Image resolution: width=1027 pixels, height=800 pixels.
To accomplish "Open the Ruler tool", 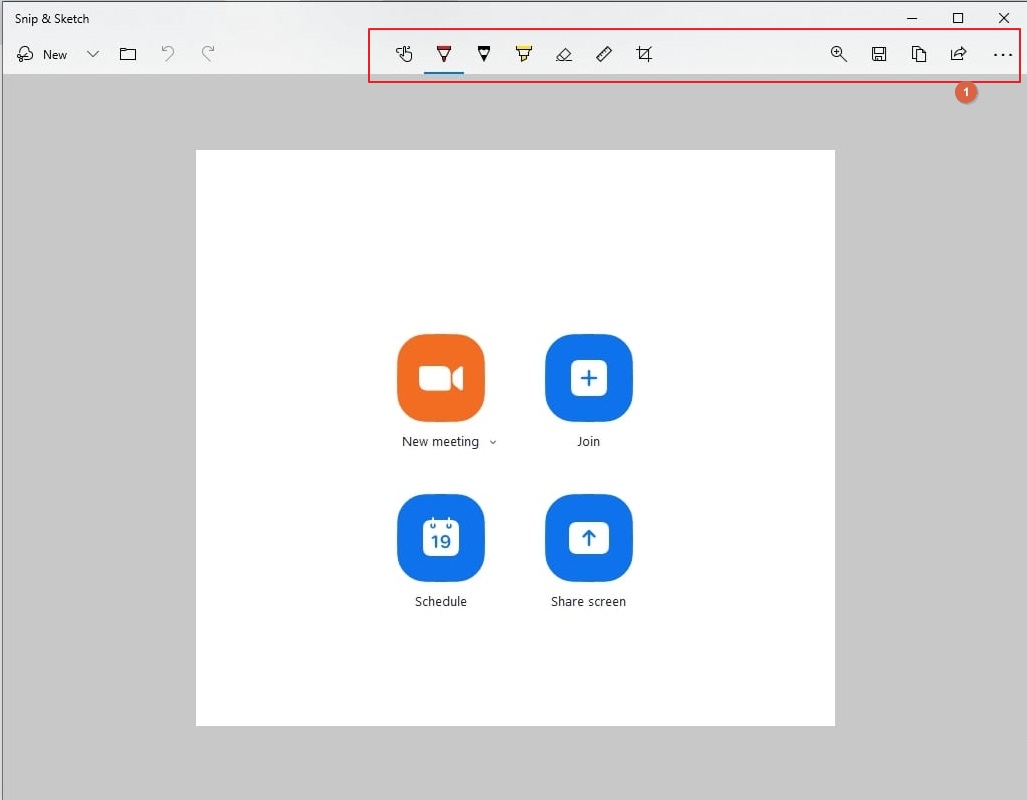I will (604, 54).
